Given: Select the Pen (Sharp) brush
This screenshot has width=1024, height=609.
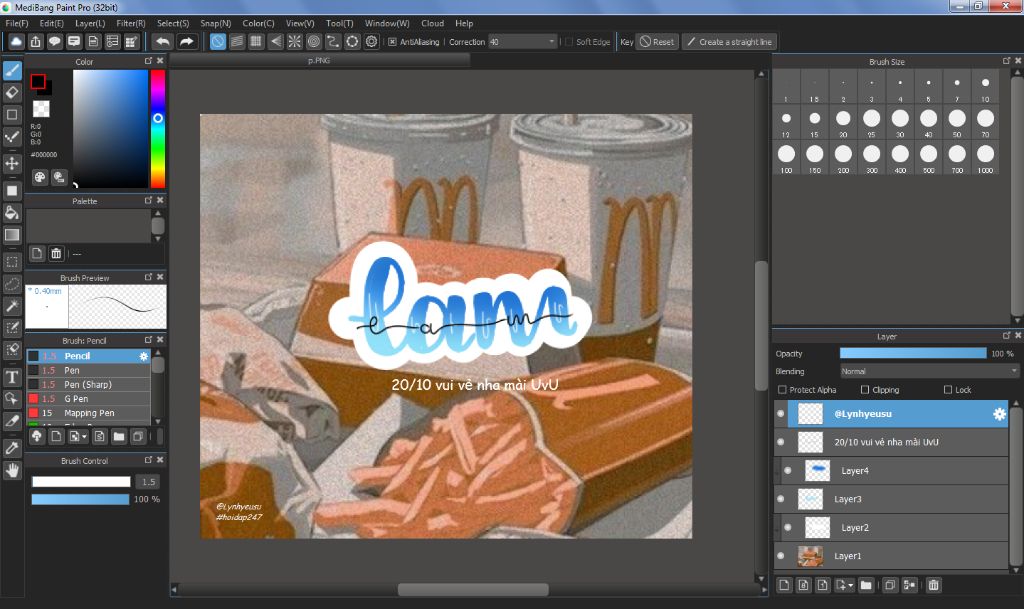Looking at the screenshot, I should 88,384.
